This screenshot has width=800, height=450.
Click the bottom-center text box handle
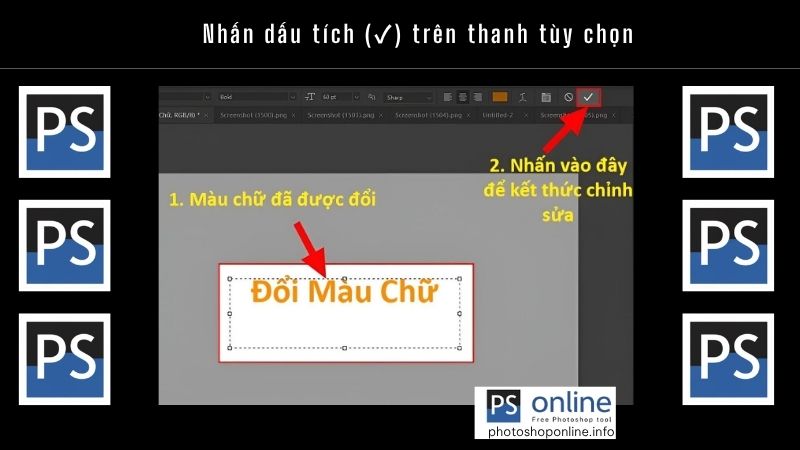[344, 348]
